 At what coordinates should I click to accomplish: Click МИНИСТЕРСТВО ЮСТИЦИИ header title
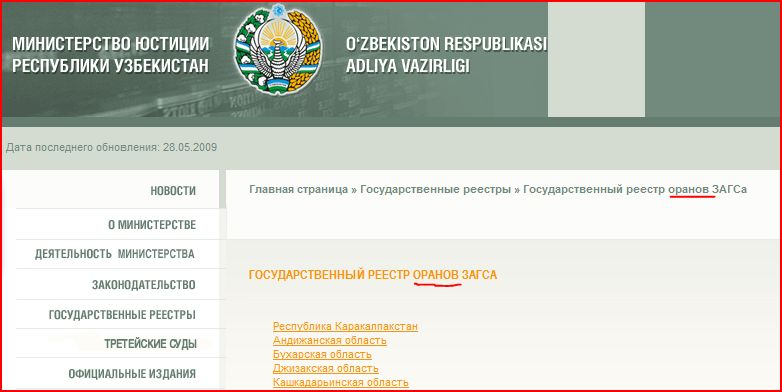click(110, 55)
